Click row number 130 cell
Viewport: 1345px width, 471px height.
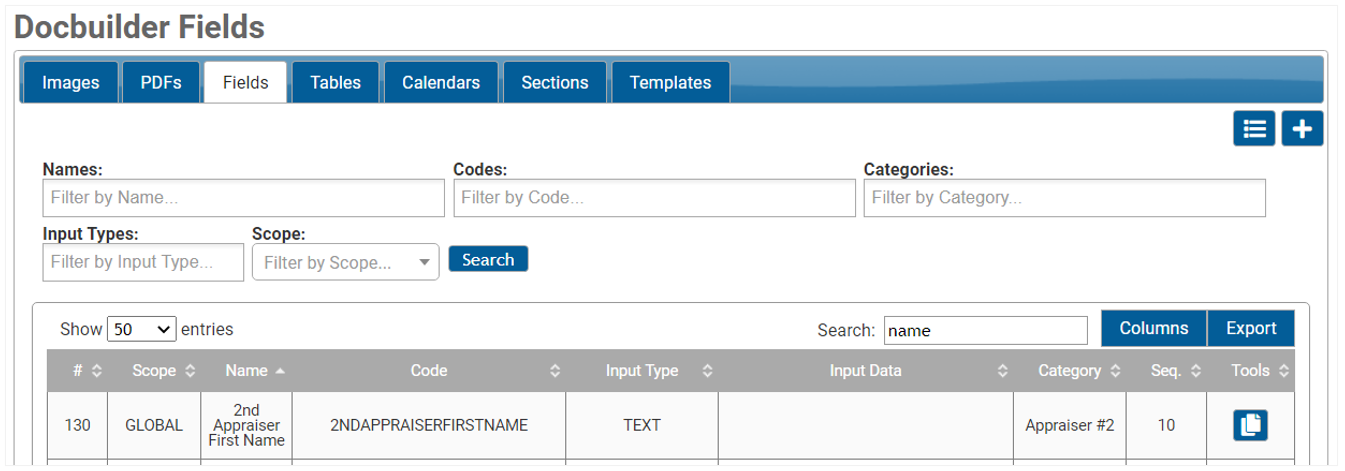[x=77, y=425]
